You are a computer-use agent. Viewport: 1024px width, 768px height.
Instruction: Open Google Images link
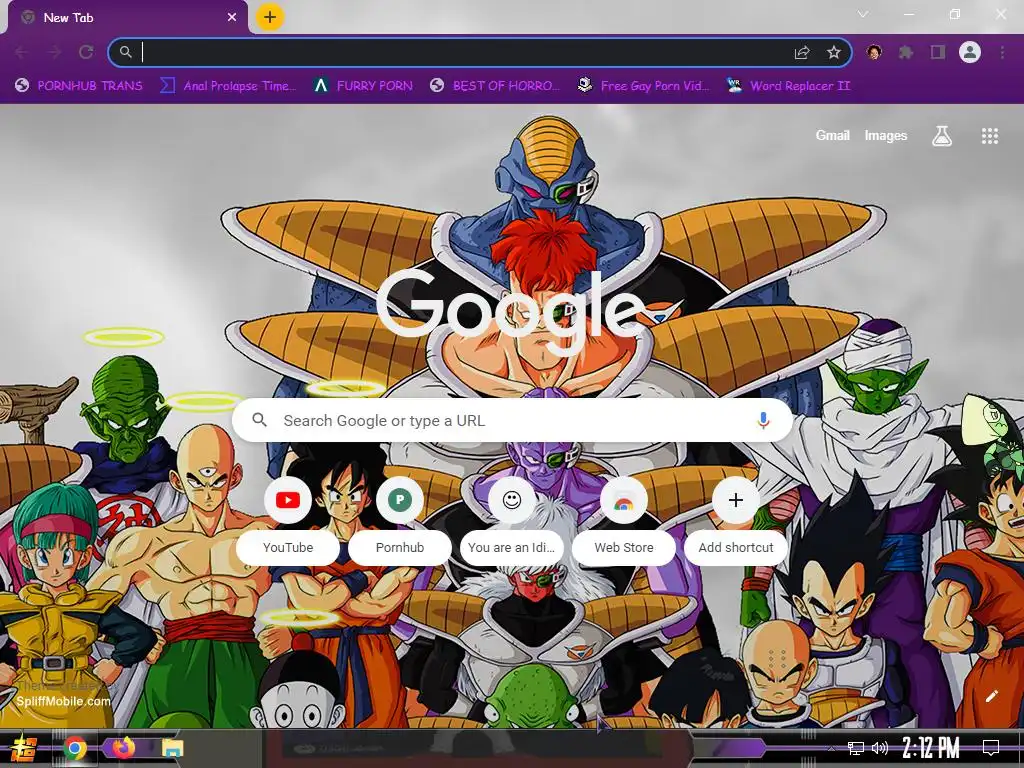click(886, 135)
